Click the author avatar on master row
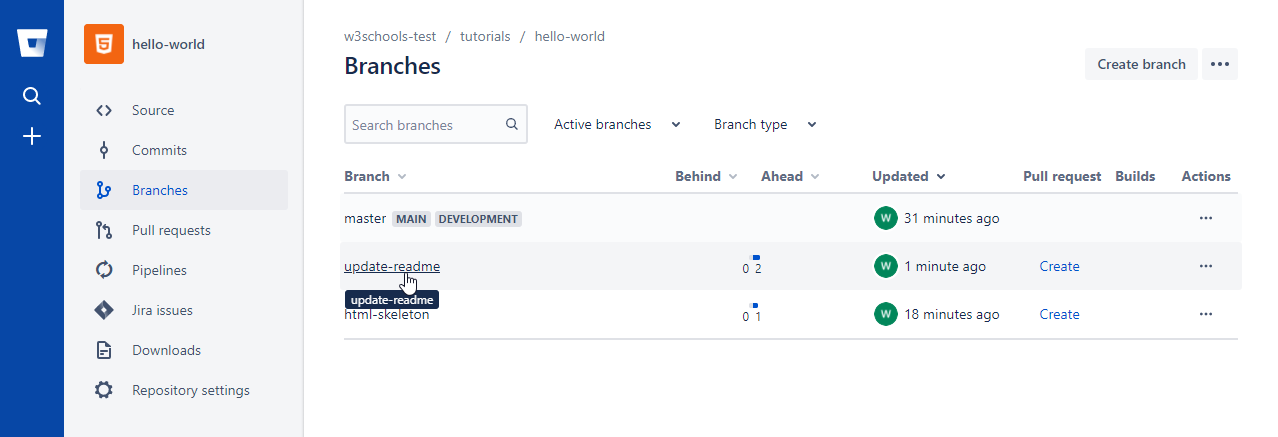 point(885,218)
